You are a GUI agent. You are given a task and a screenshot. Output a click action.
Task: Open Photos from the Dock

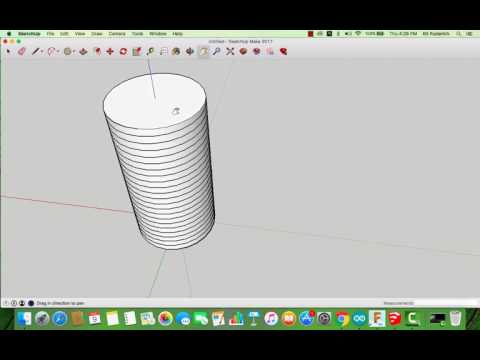(x=165, y=319)
